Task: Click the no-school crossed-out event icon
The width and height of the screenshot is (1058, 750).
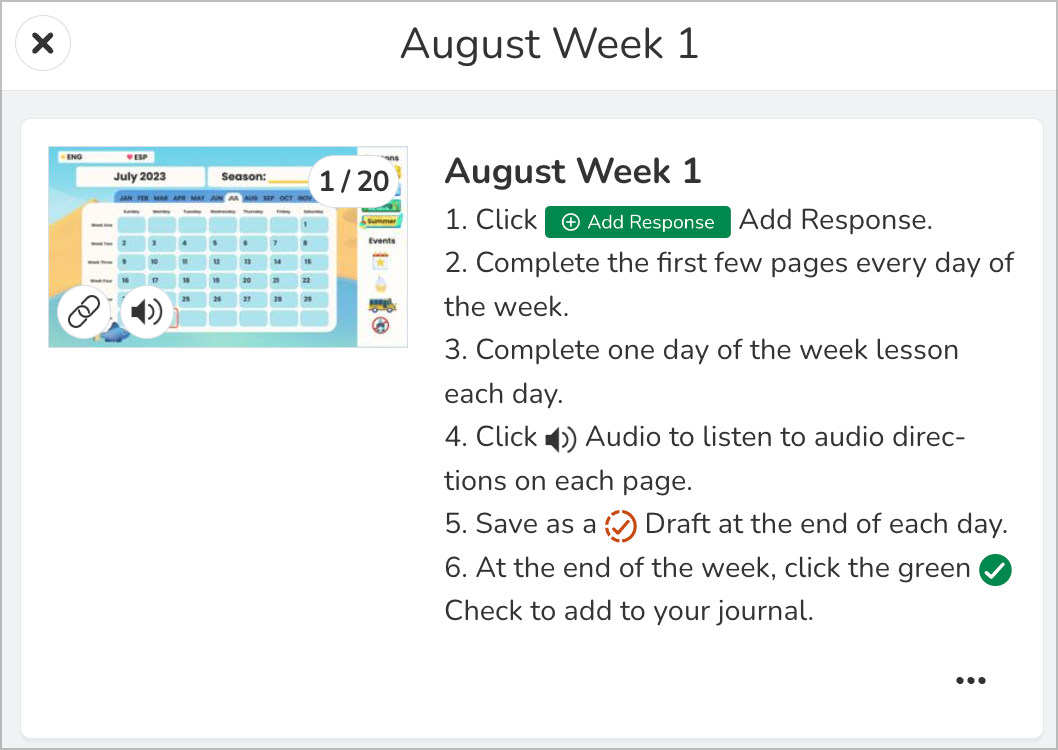Action: click(380, 323)
